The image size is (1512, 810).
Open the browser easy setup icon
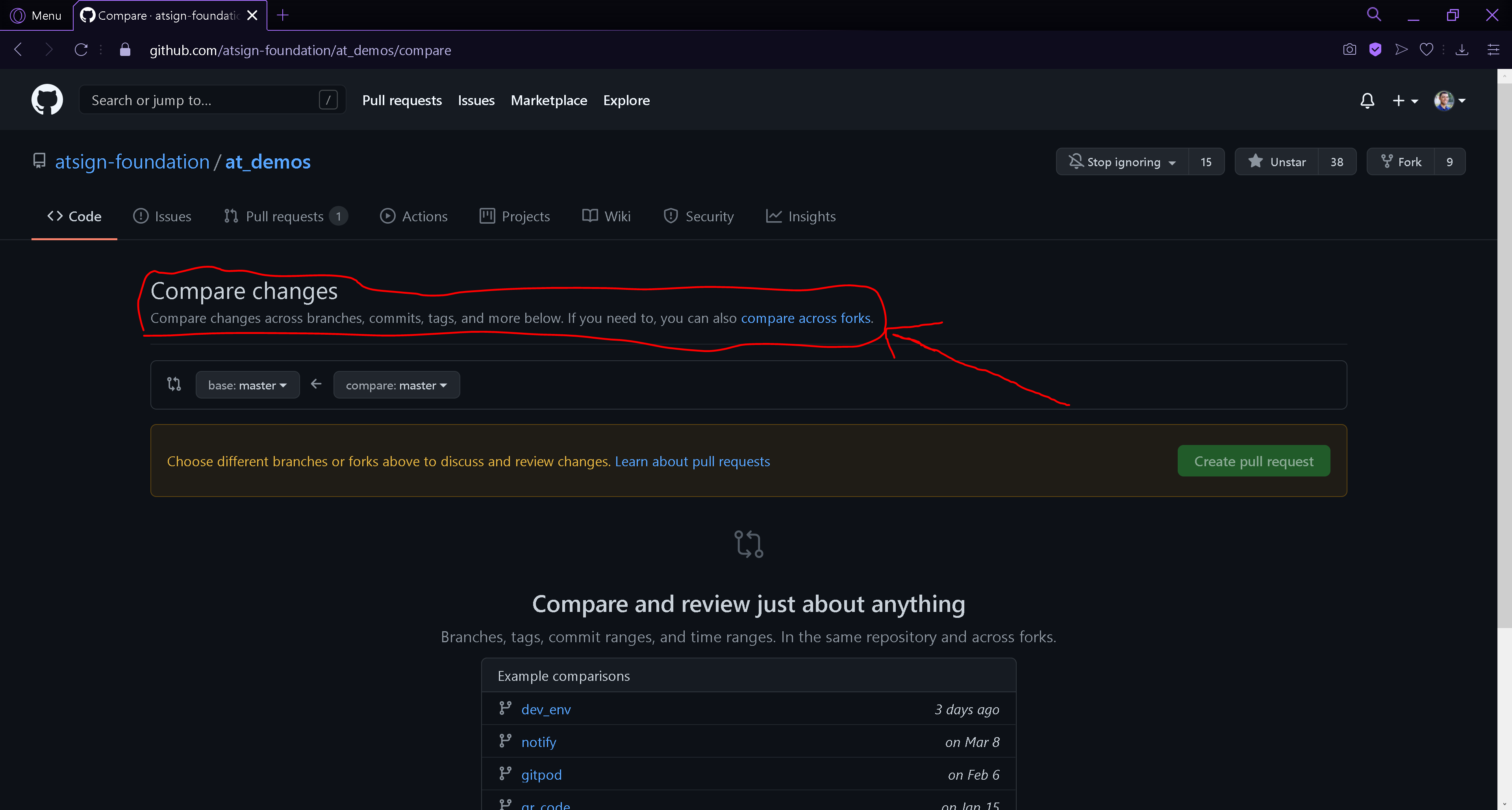pos(1493,50)
